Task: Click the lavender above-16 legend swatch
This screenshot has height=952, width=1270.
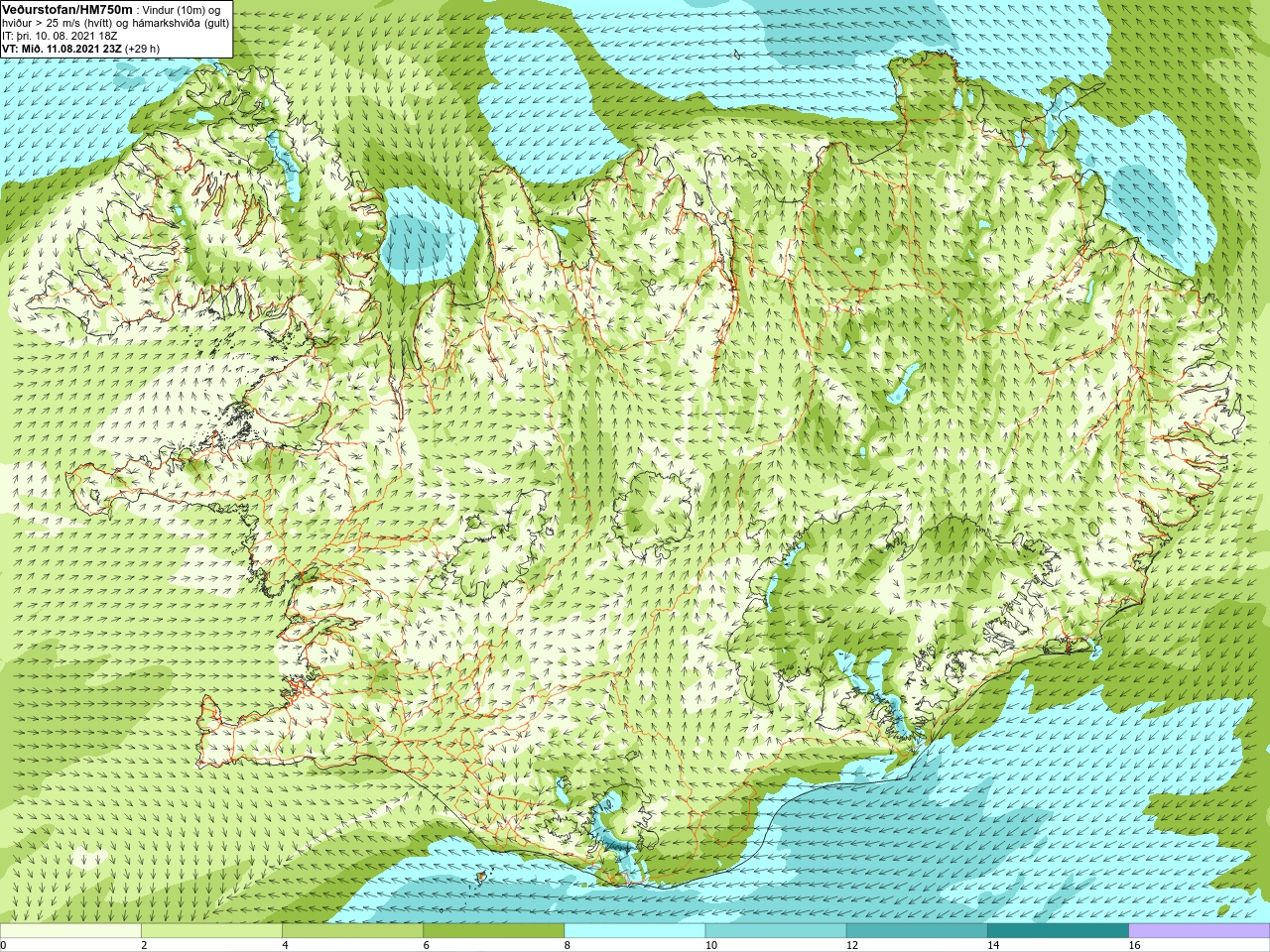Action: click(1200, 931)
